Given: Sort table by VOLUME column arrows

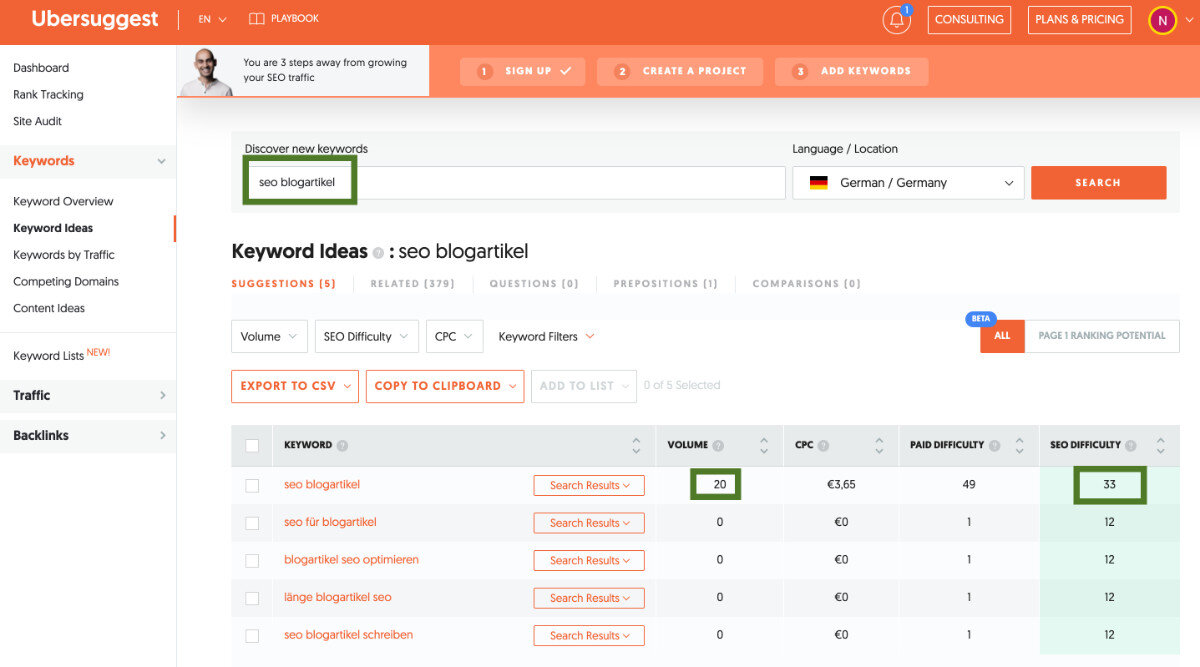Looking at the screenshot, I should click(764, 445).
